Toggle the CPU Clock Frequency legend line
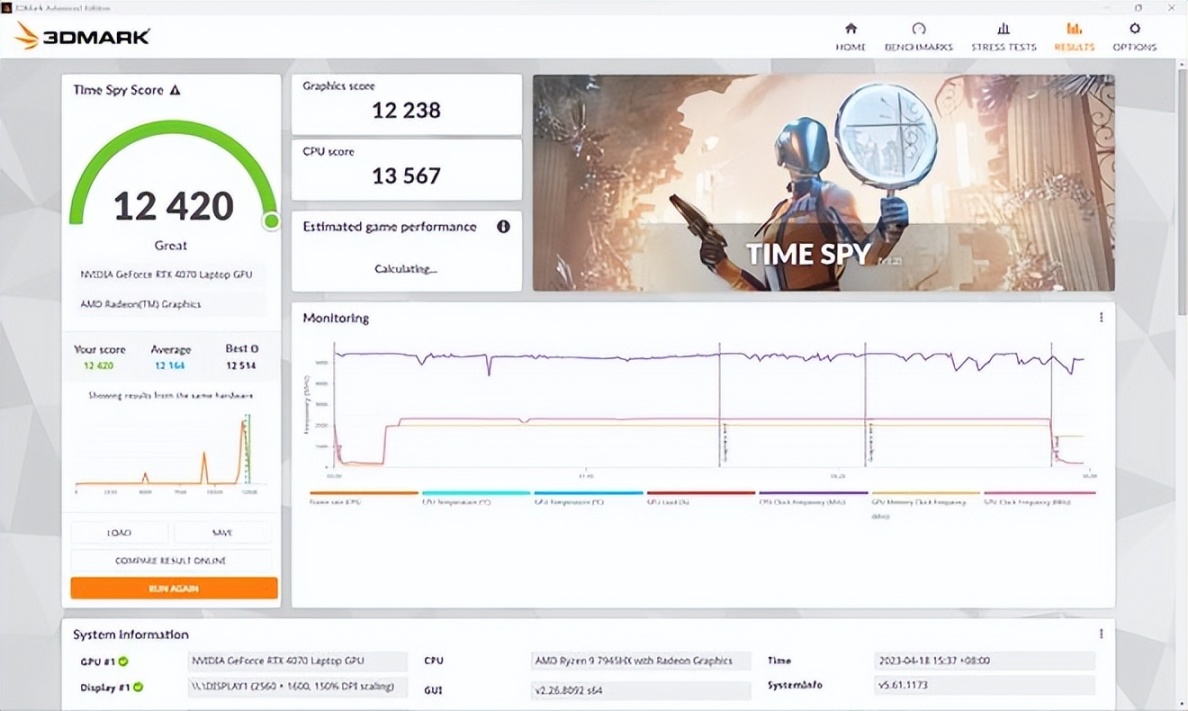This screenshot has width=1188, height=711. pyautogui.click(x=813, y=497)
